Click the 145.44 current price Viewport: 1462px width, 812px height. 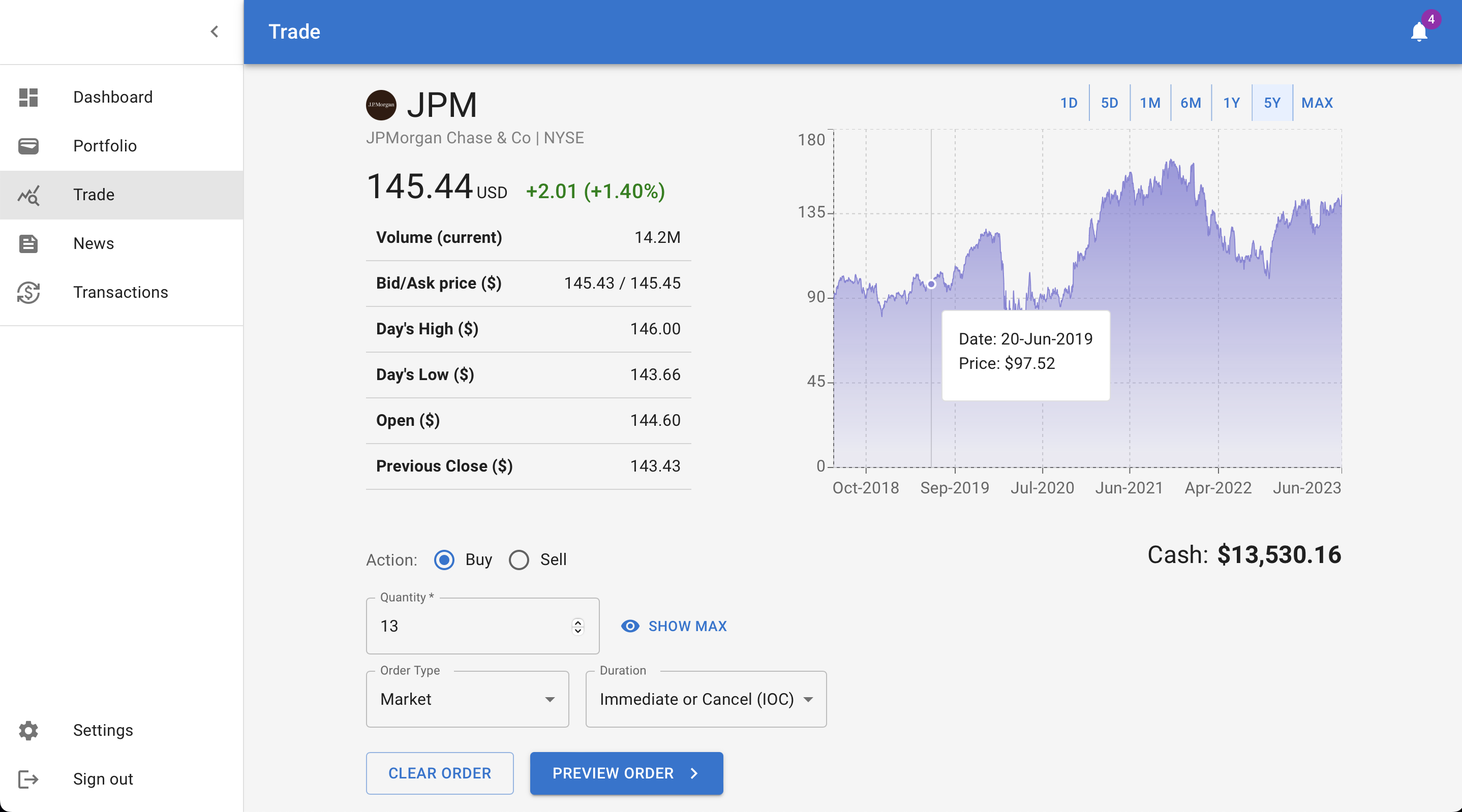(420, 186)
